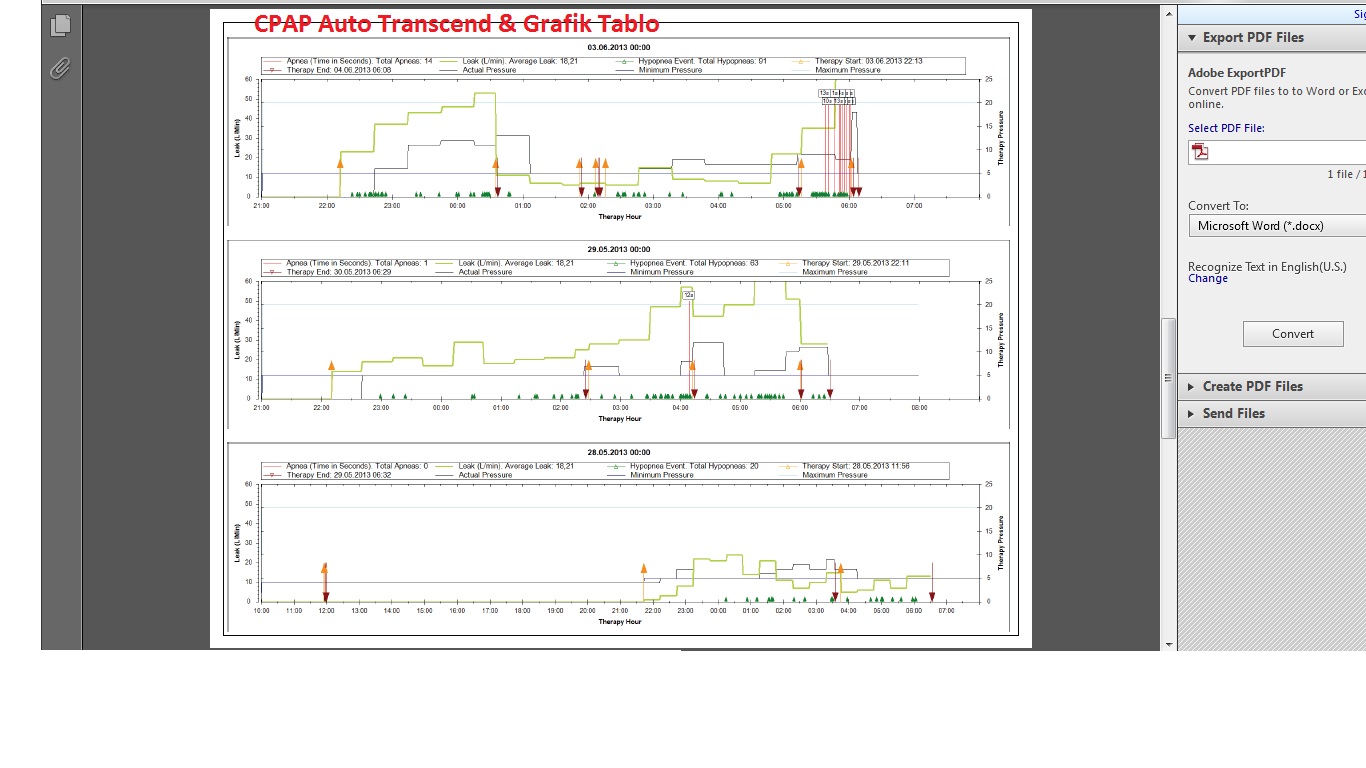Click the vertical scrollbar thumb
Viewport: 1366px width, 768px height.
click(x=1168, y=378)
